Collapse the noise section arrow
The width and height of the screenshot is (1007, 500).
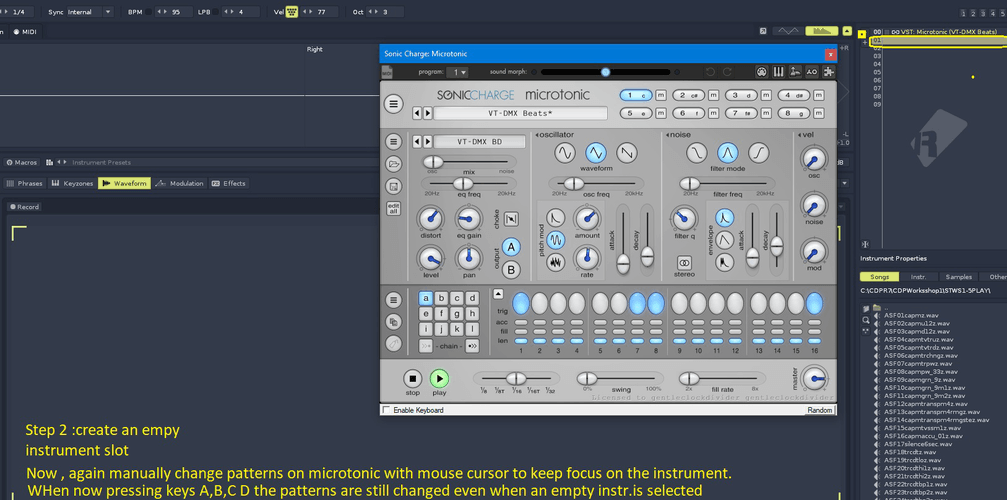[x=667, y=135]
